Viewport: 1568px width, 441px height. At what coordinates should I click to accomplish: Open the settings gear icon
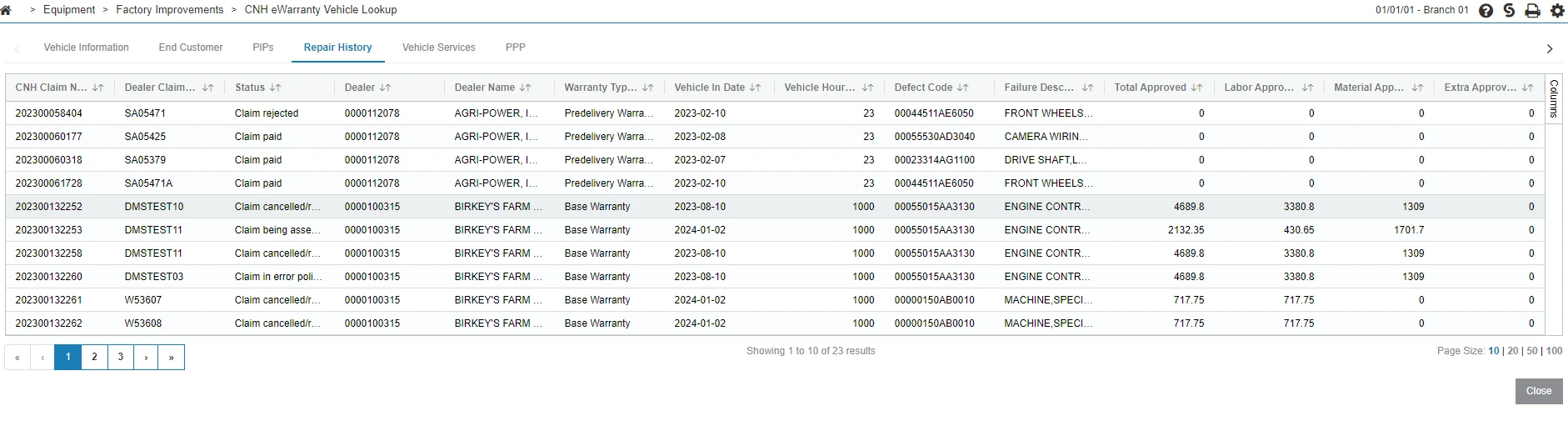pos(1556,11)
